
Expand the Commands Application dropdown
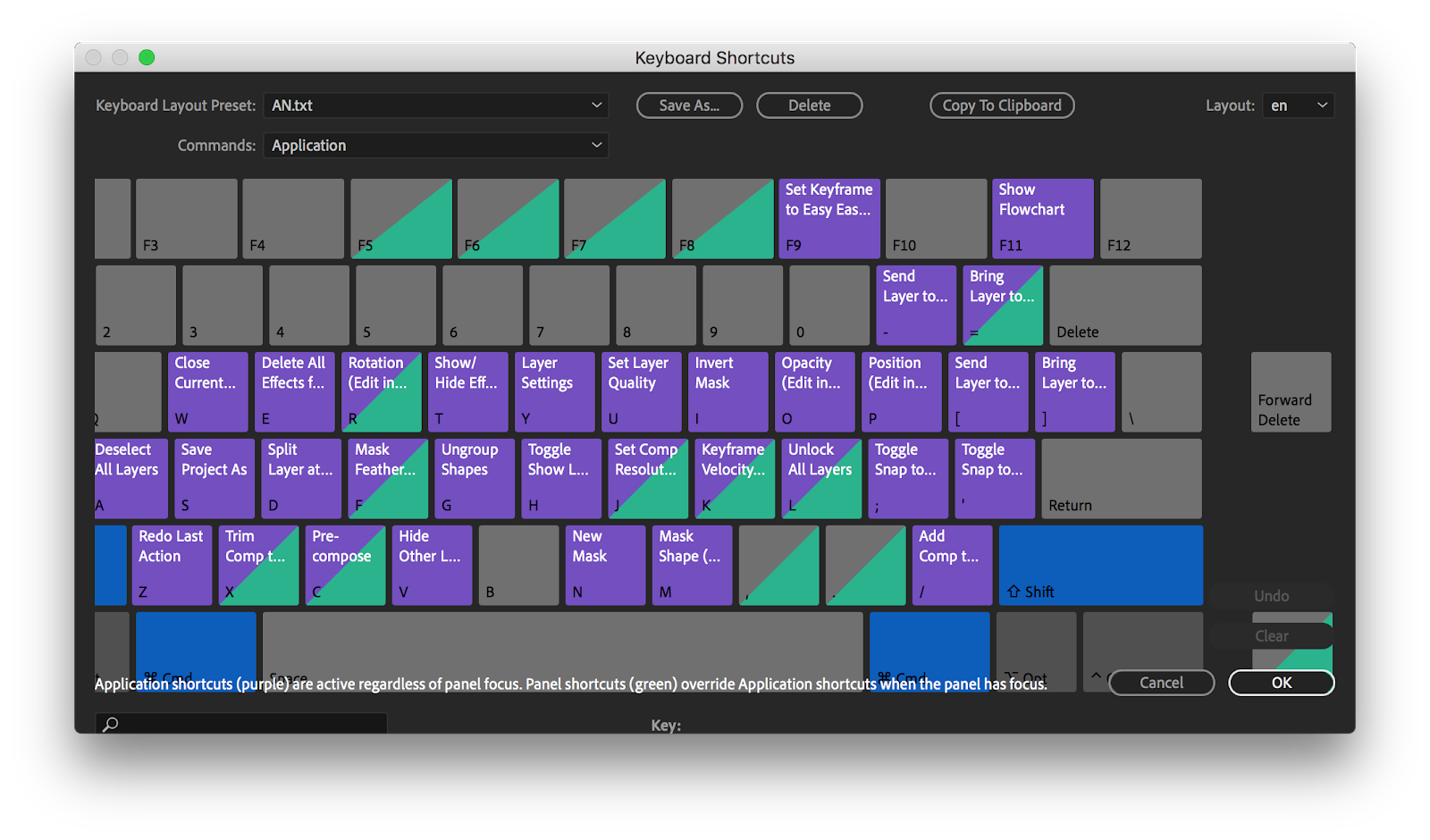coord(436,146)
